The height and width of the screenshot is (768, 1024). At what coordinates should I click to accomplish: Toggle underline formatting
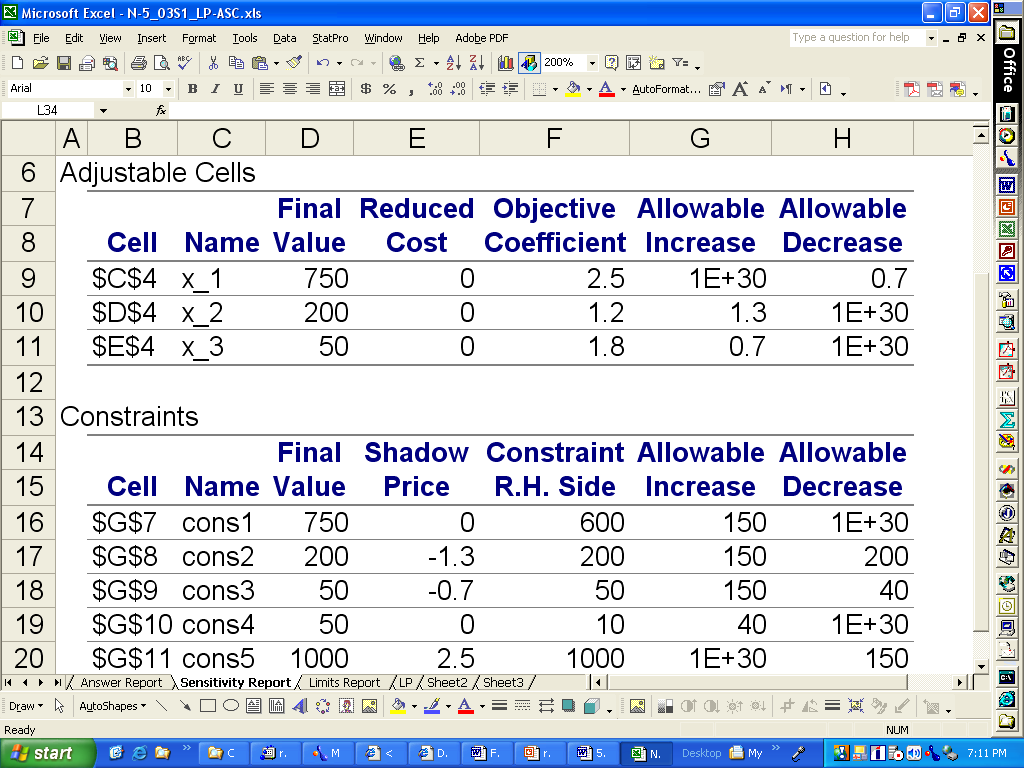pyautogui.click(x=237, y=90)
